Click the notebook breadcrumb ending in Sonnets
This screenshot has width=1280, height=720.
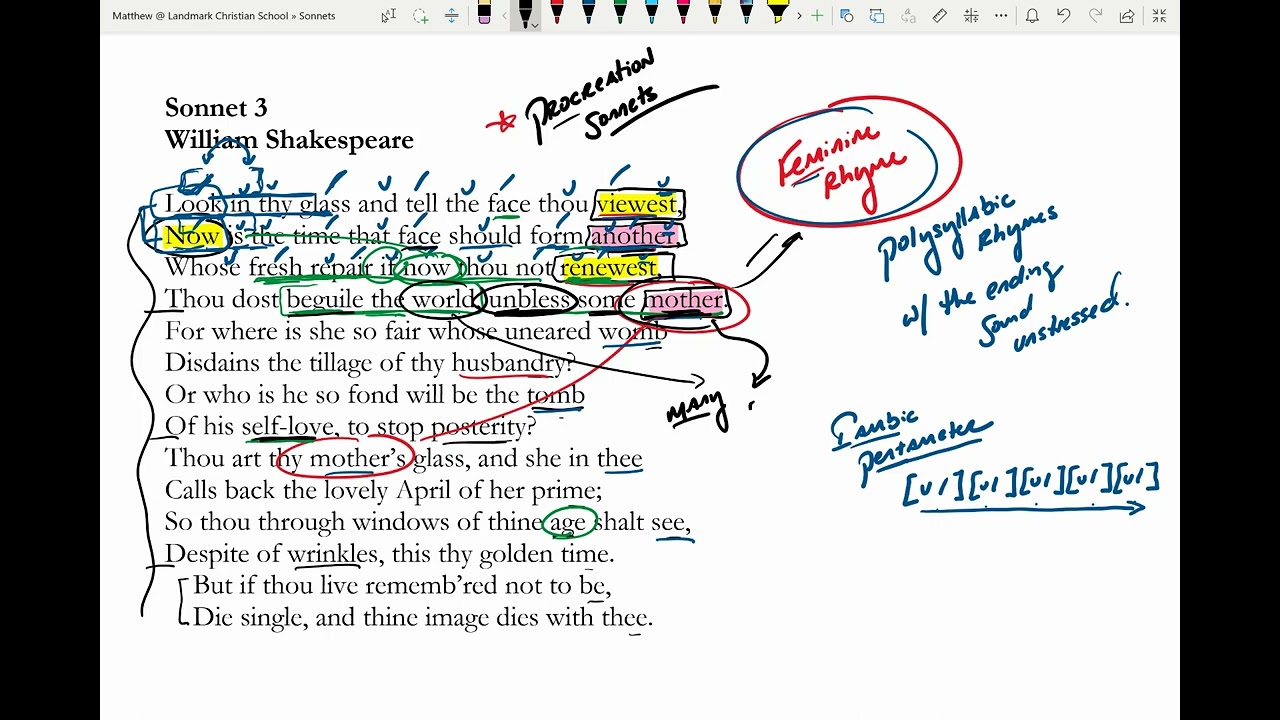coord(223,16)
